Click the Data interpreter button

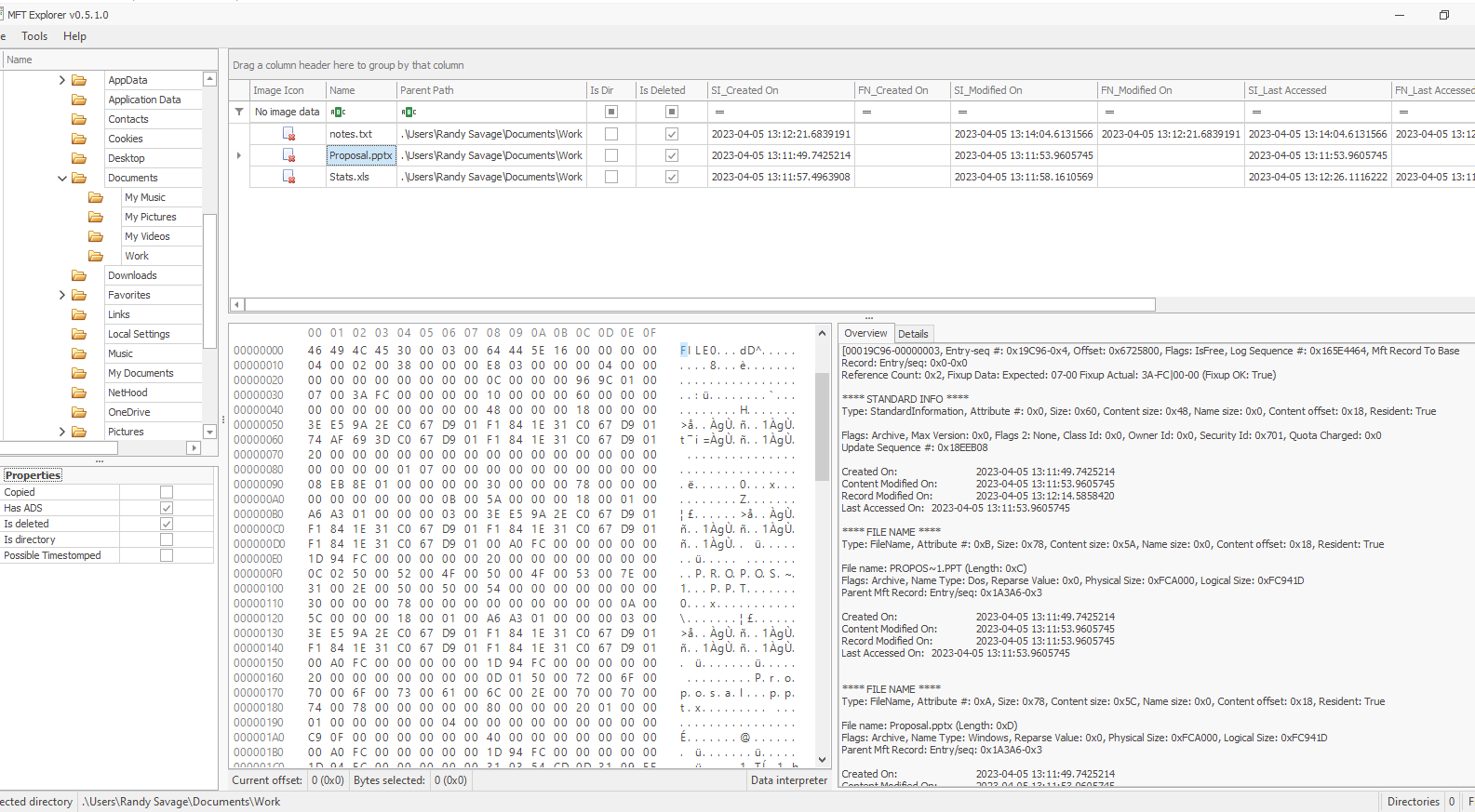pyautogui.click(x=788, y=780)
